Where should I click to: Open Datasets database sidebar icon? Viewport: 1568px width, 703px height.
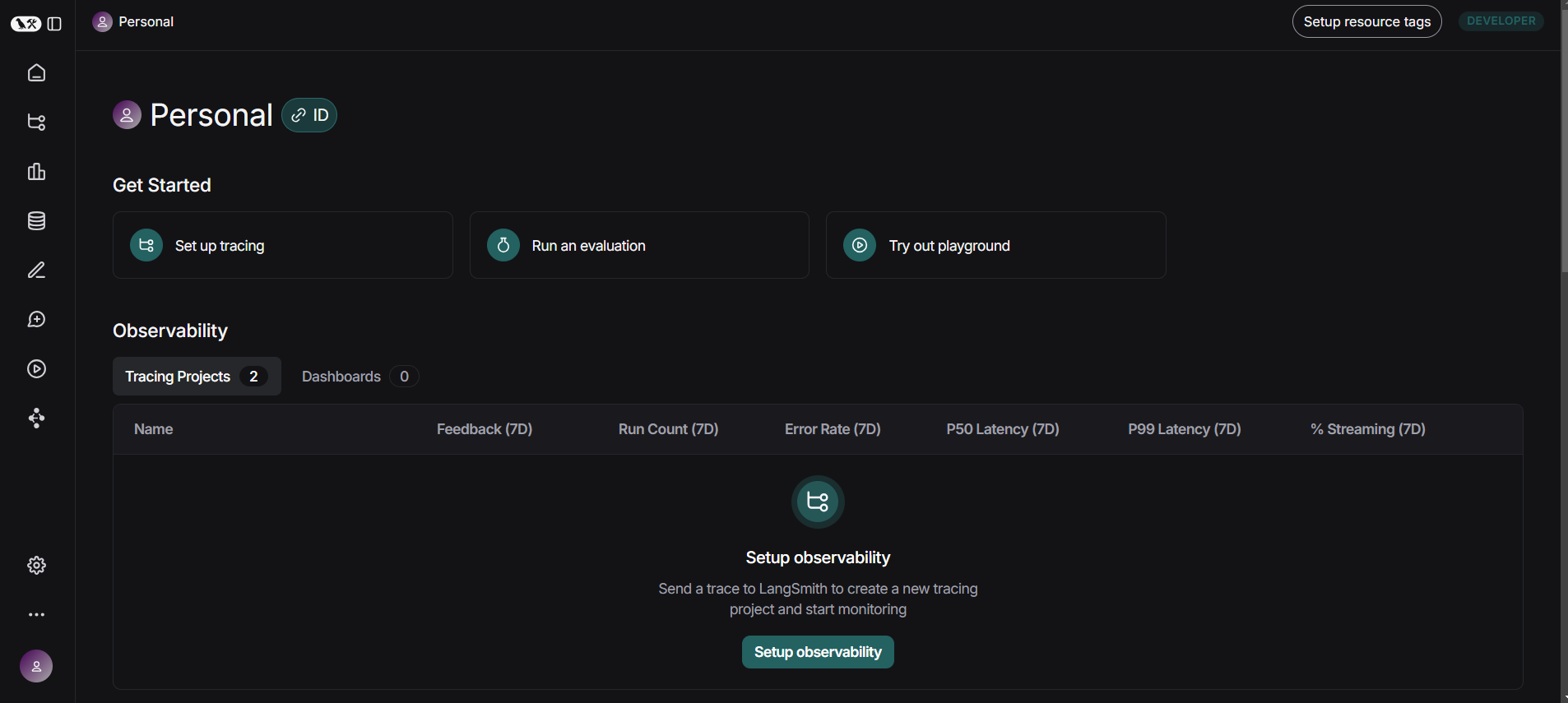(36, 221)
